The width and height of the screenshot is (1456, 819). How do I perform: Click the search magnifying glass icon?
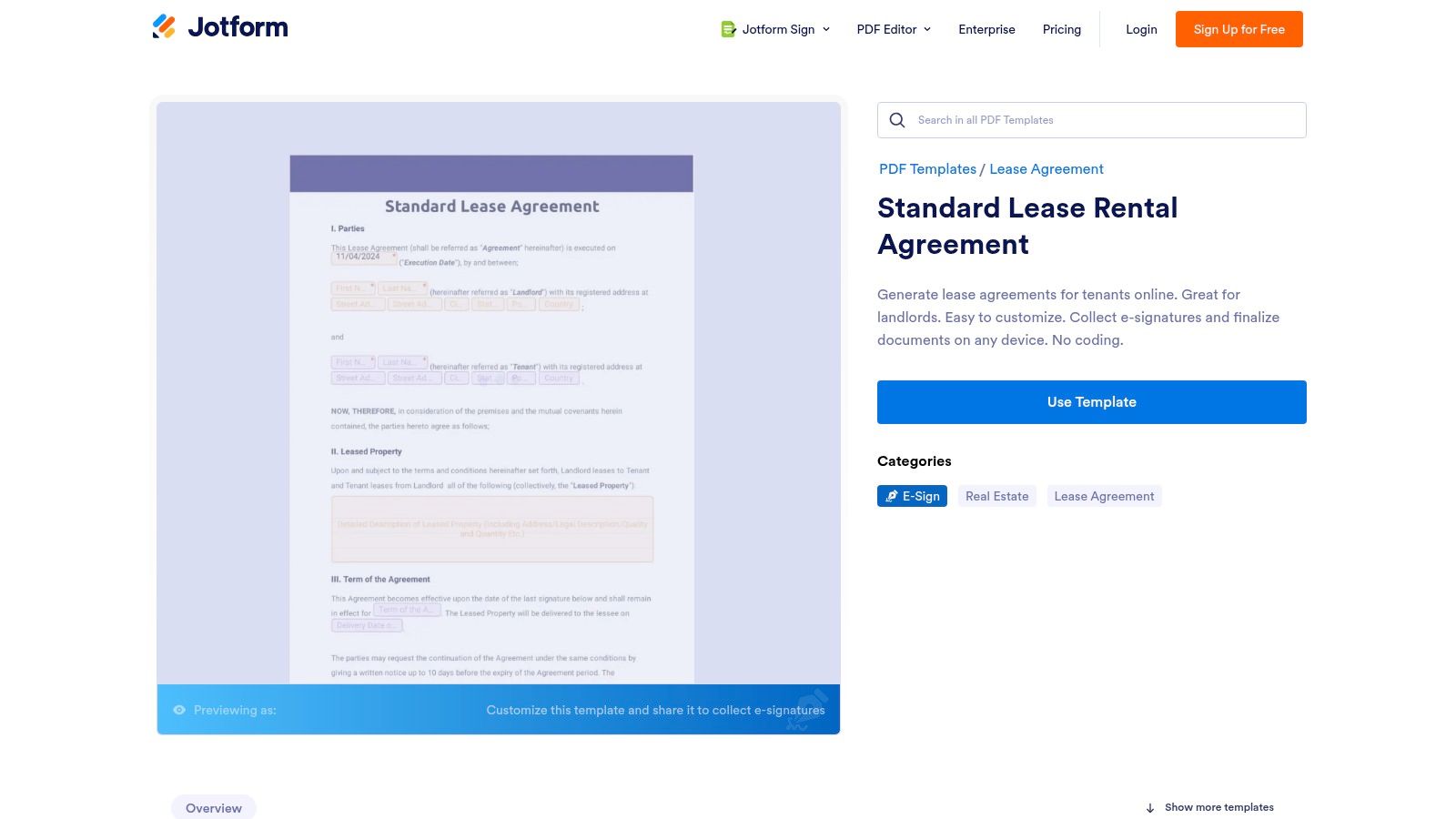896,119
